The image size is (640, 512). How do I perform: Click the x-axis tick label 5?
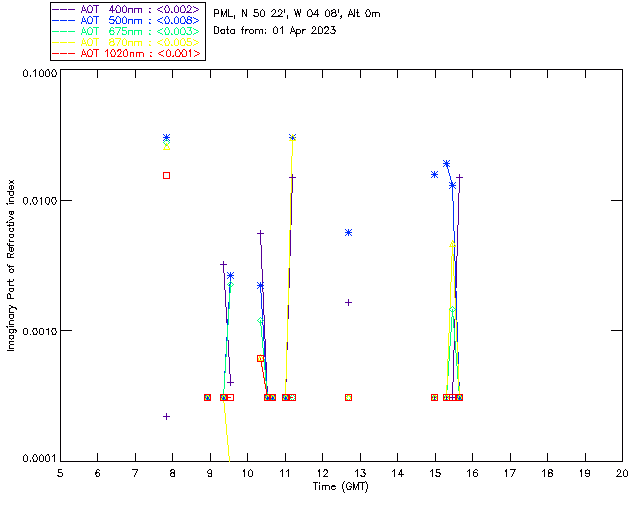coord(60,473)
